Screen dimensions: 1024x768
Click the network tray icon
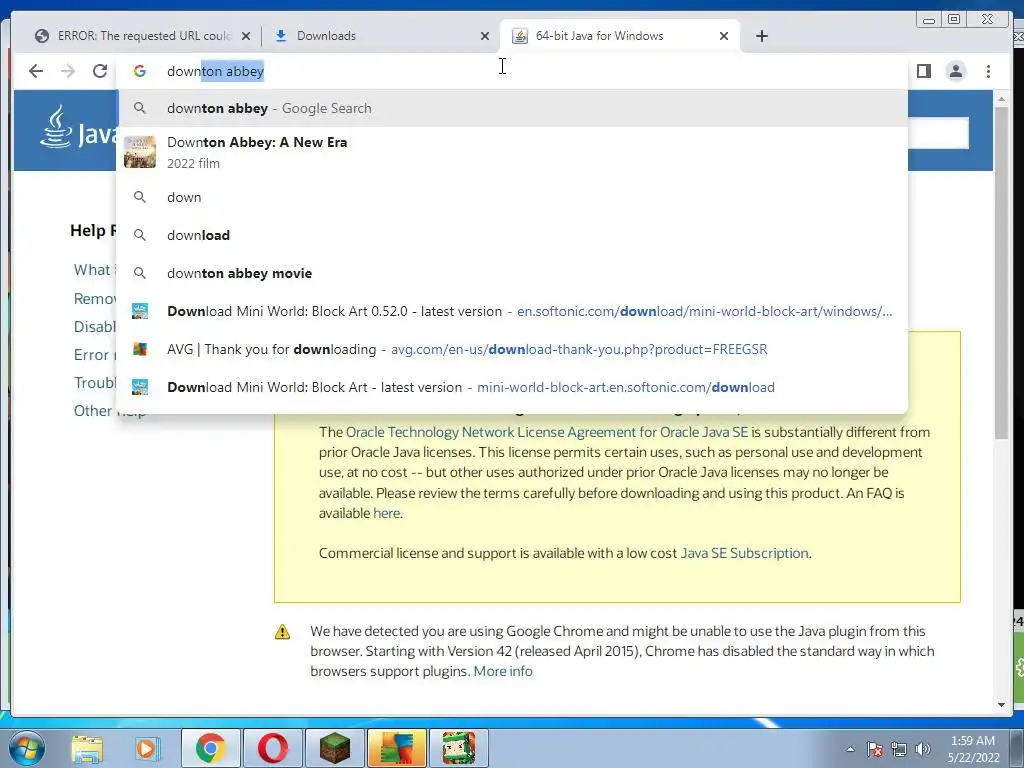pos(899,749)
